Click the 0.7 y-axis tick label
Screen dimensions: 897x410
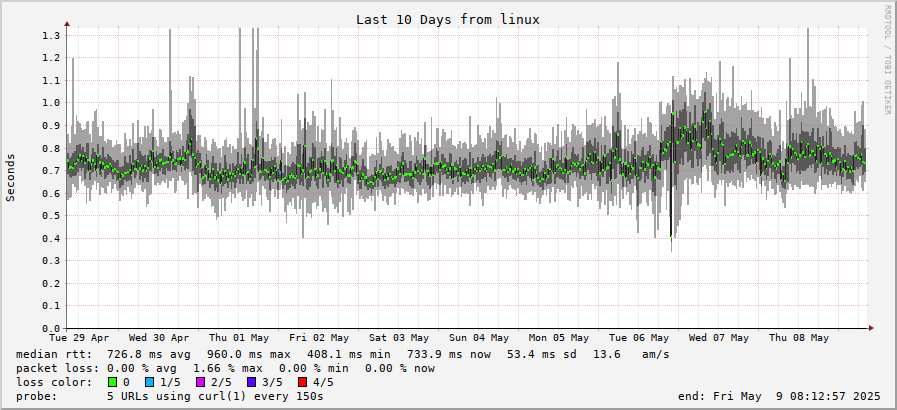pyautogui.click(x=51, y=171)
